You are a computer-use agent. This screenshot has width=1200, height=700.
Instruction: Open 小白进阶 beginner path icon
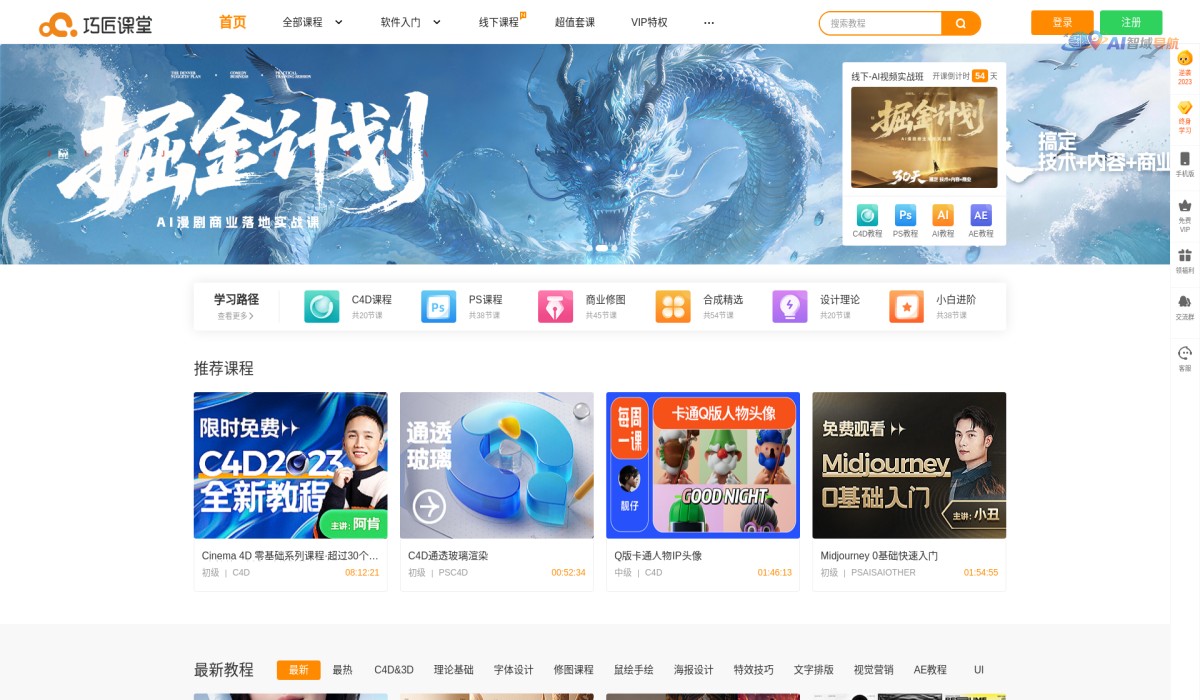[x=906, y=306]
